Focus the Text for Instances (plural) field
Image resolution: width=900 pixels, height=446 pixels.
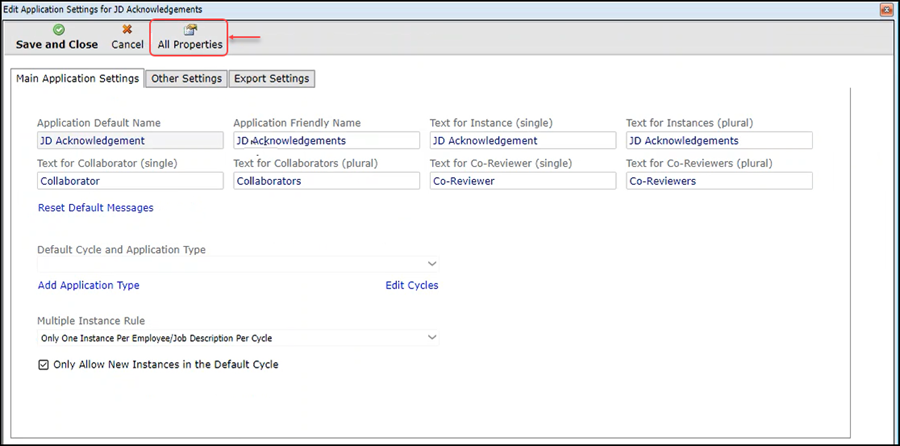(718, 141)
